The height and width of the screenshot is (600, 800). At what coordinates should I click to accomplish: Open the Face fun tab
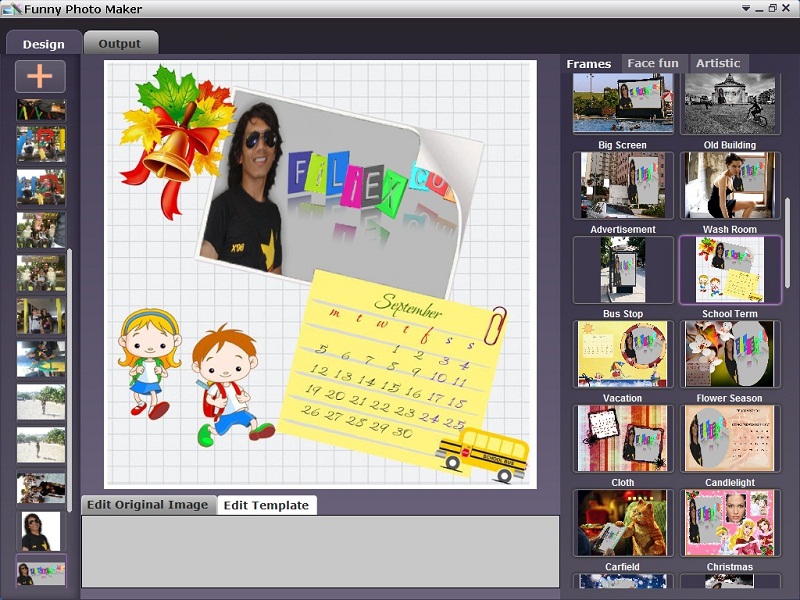click(x=654, y=63)
